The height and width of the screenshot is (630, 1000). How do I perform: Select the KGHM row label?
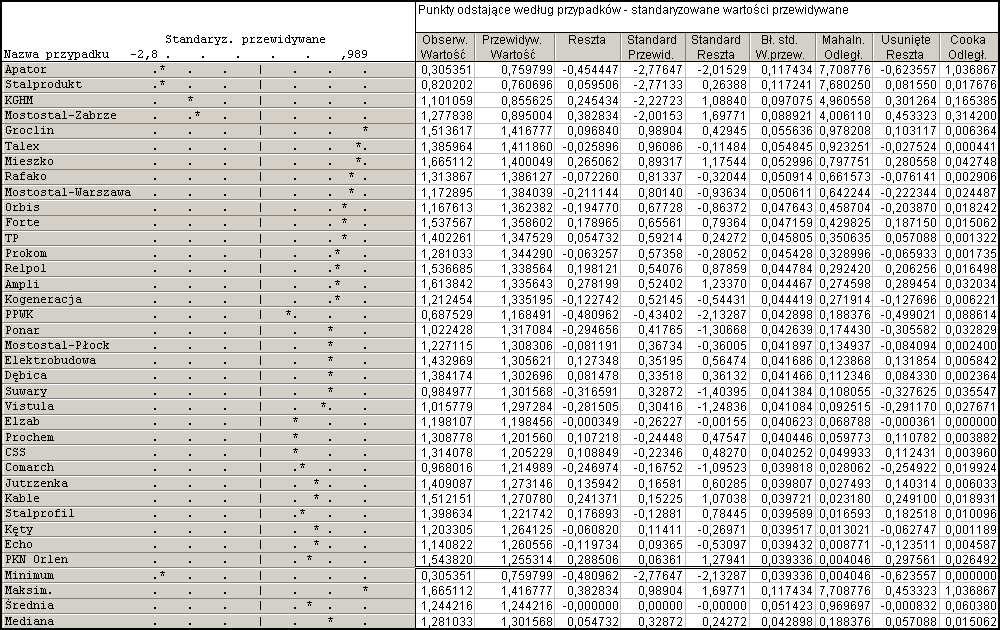pos(18,100)
